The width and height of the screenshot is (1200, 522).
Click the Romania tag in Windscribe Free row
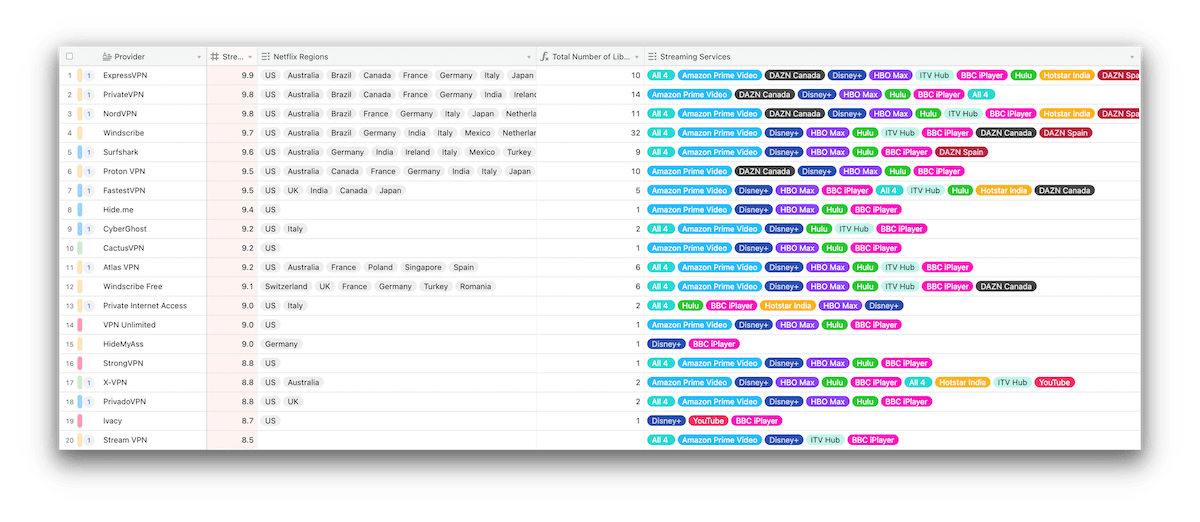475,287
